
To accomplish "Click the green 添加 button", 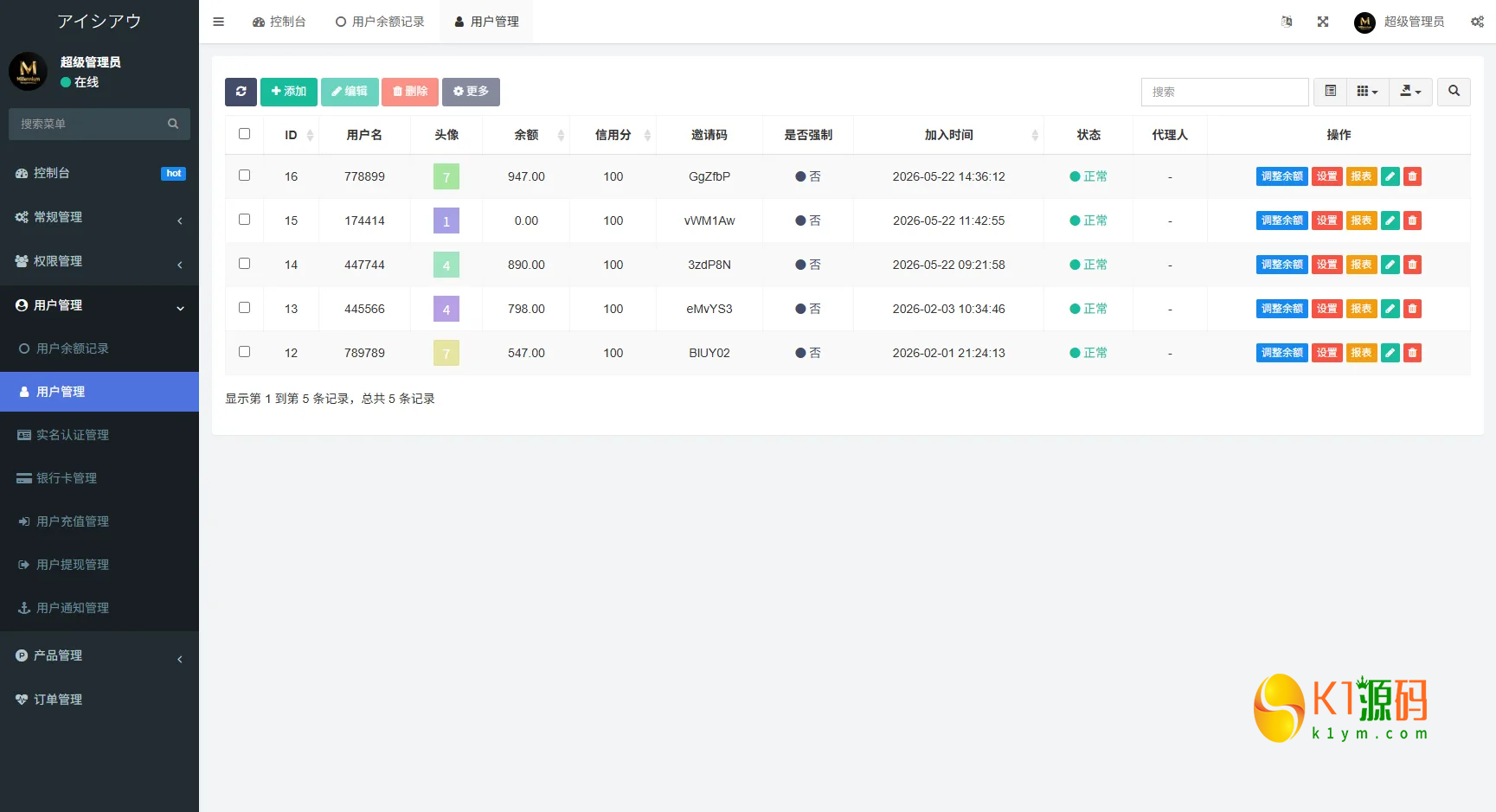I will 289,92.
